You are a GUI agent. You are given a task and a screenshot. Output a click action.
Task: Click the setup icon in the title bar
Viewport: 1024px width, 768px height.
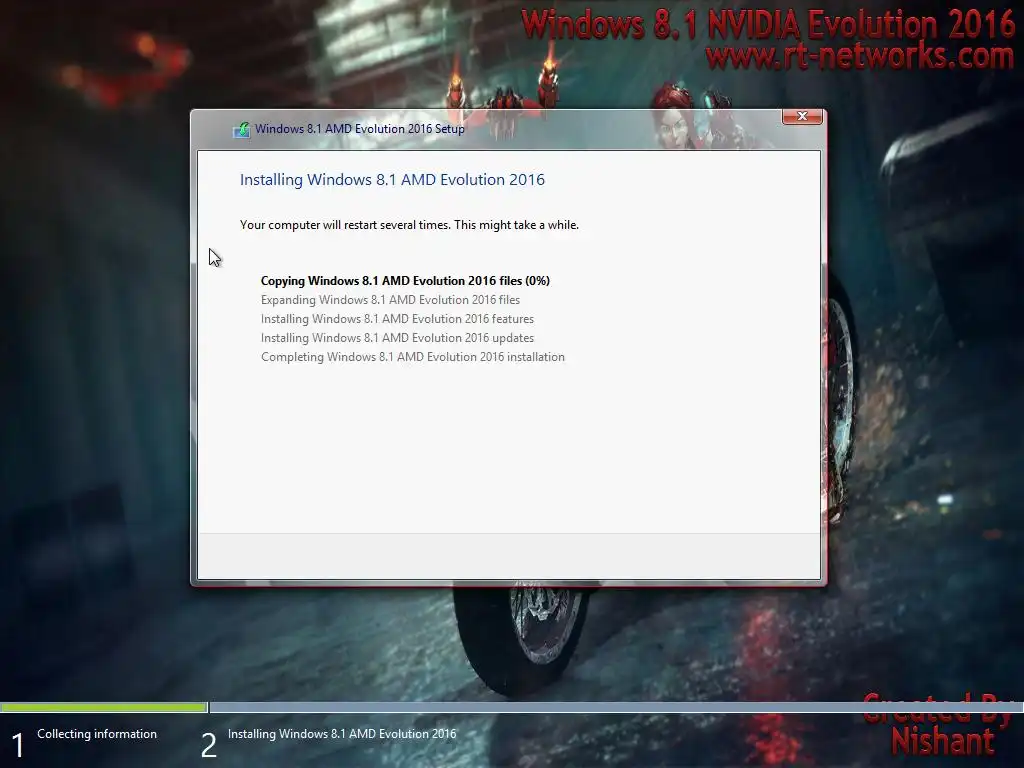(242, 129)
